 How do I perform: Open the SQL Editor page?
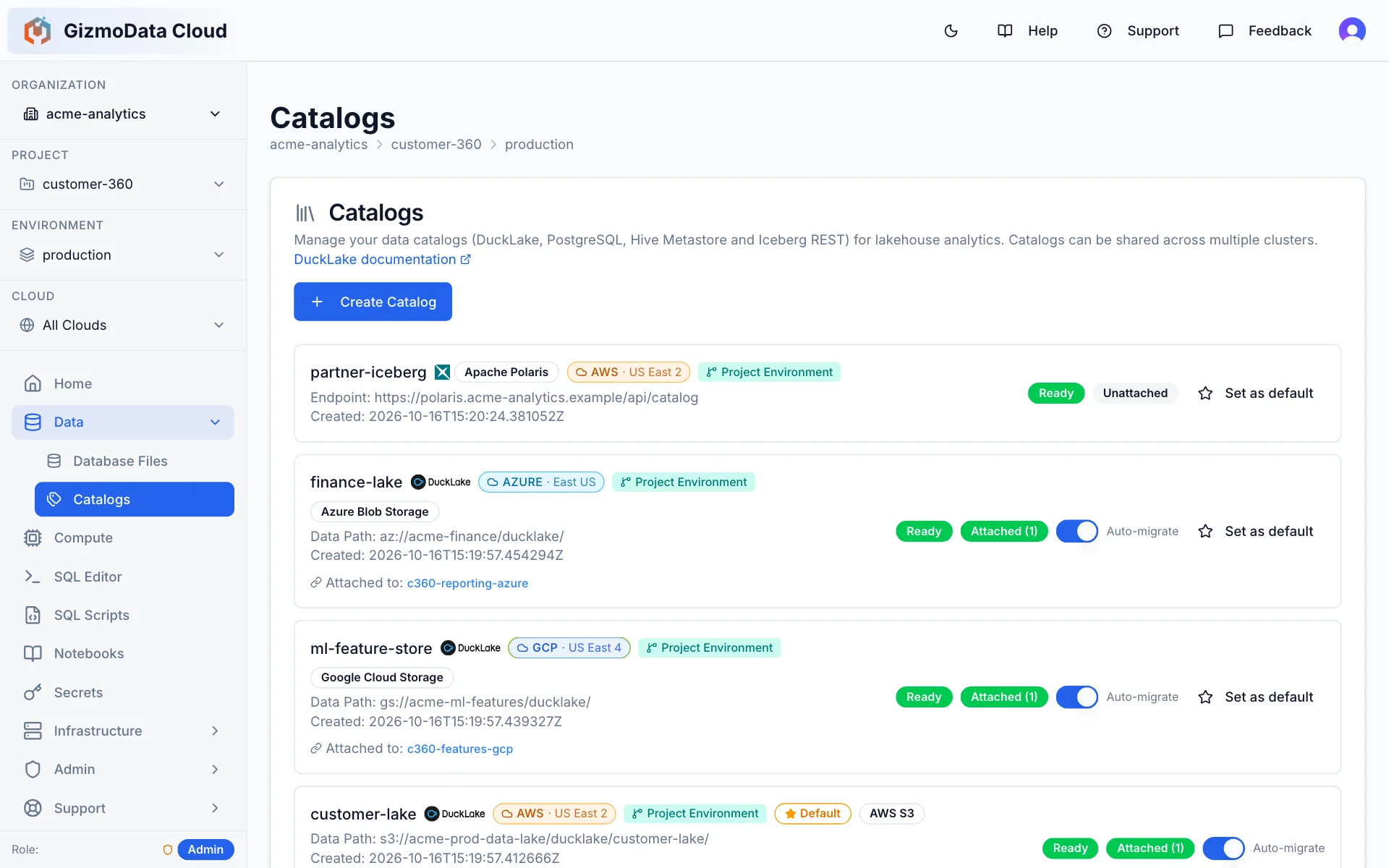point(123,576)
